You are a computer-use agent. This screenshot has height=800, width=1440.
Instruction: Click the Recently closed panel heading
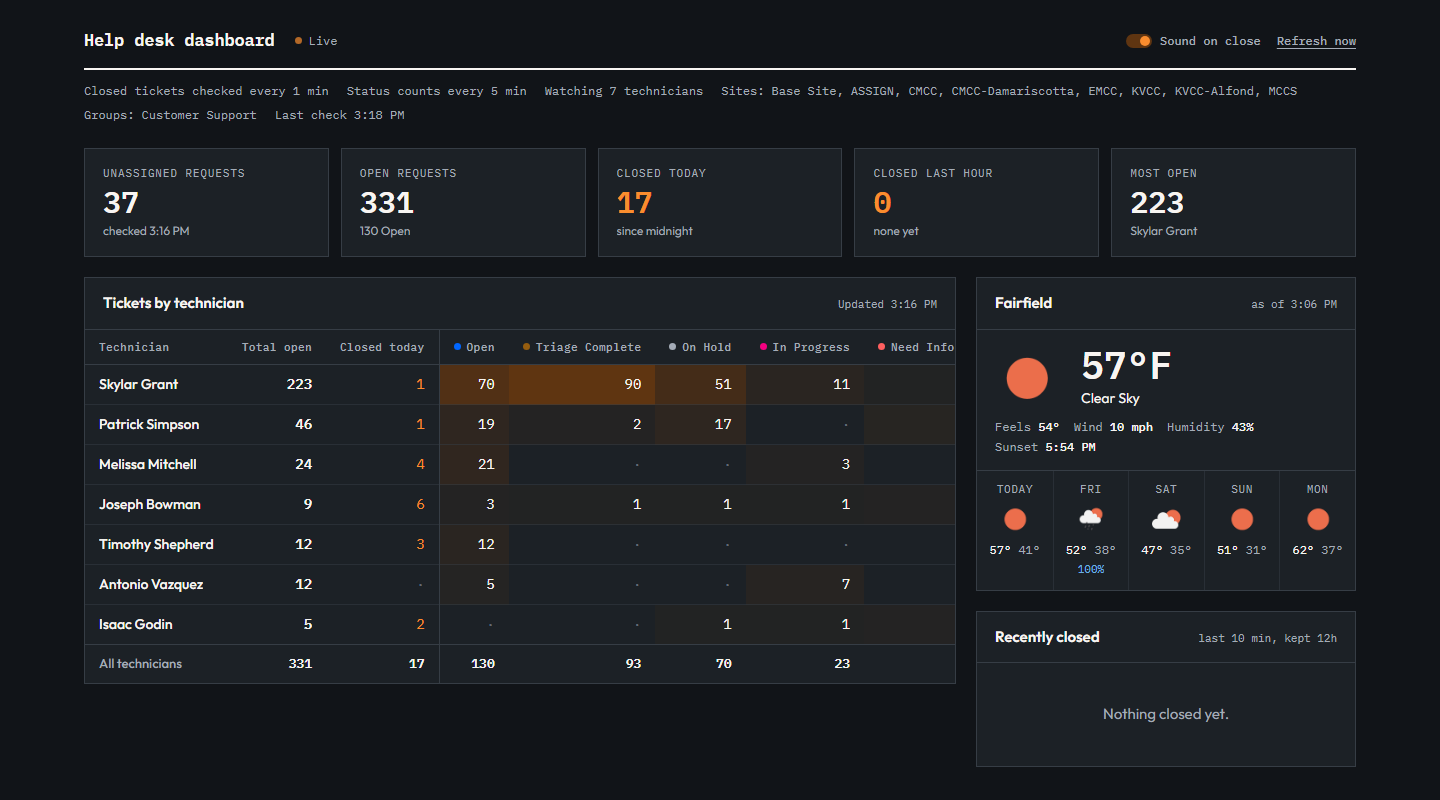(1047, 637)
